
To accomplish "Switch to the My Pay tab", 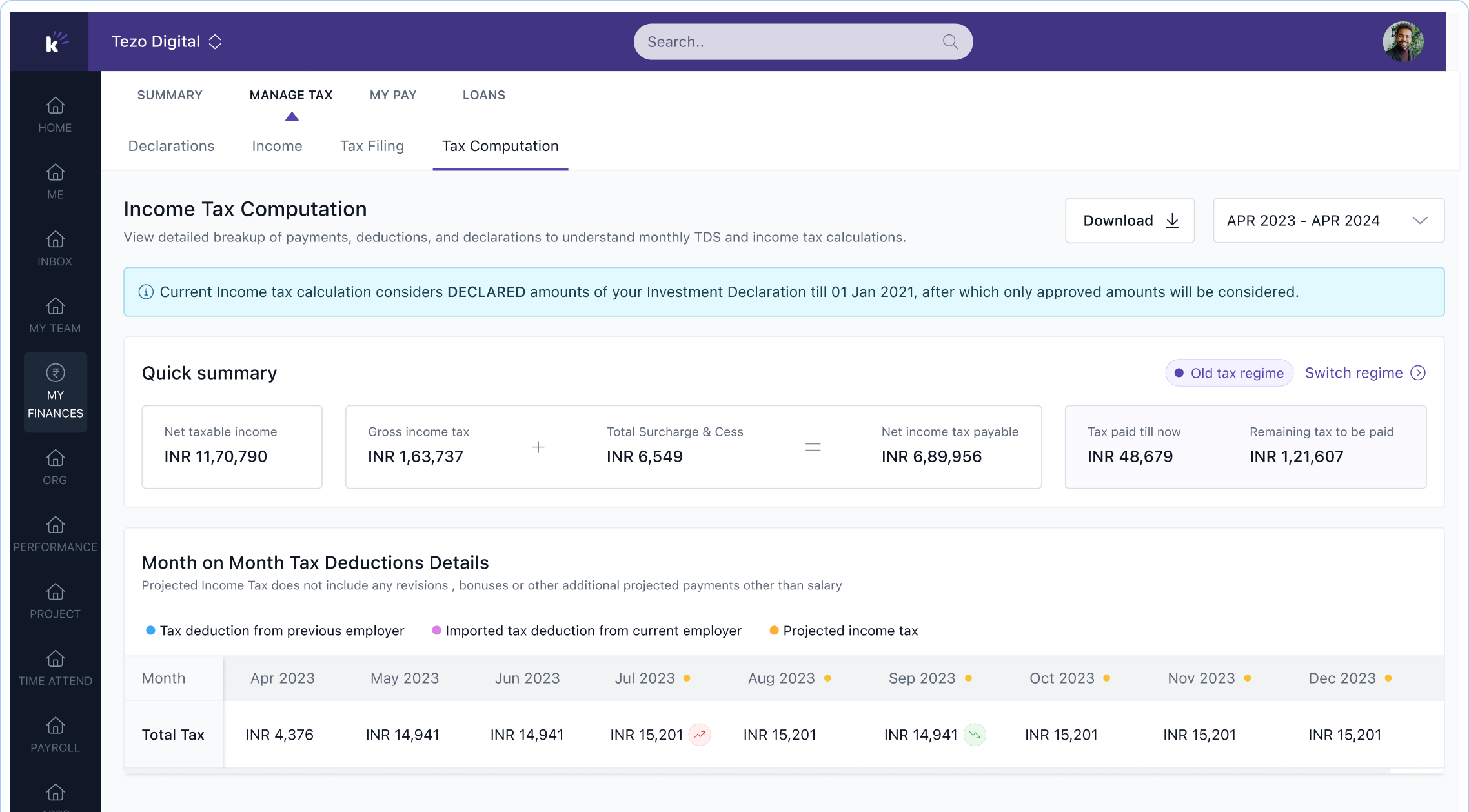I will [393, 95].
